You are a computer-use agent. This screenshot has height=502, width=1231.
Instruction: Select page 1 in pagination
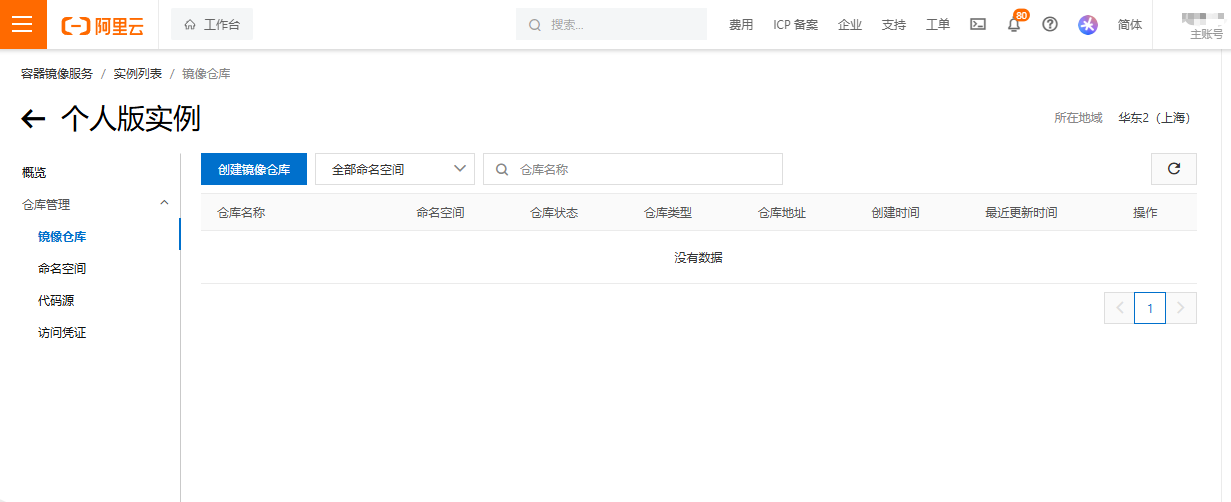(x=1150, y=308)
